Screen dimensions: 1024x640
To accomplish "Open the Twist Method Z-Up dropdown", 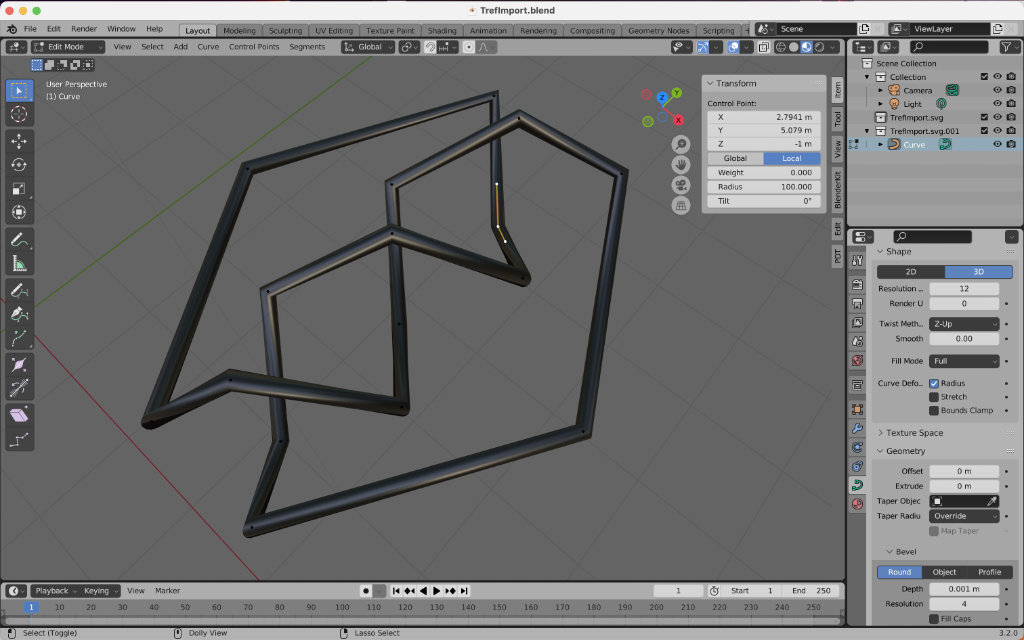I will (964, 324).
